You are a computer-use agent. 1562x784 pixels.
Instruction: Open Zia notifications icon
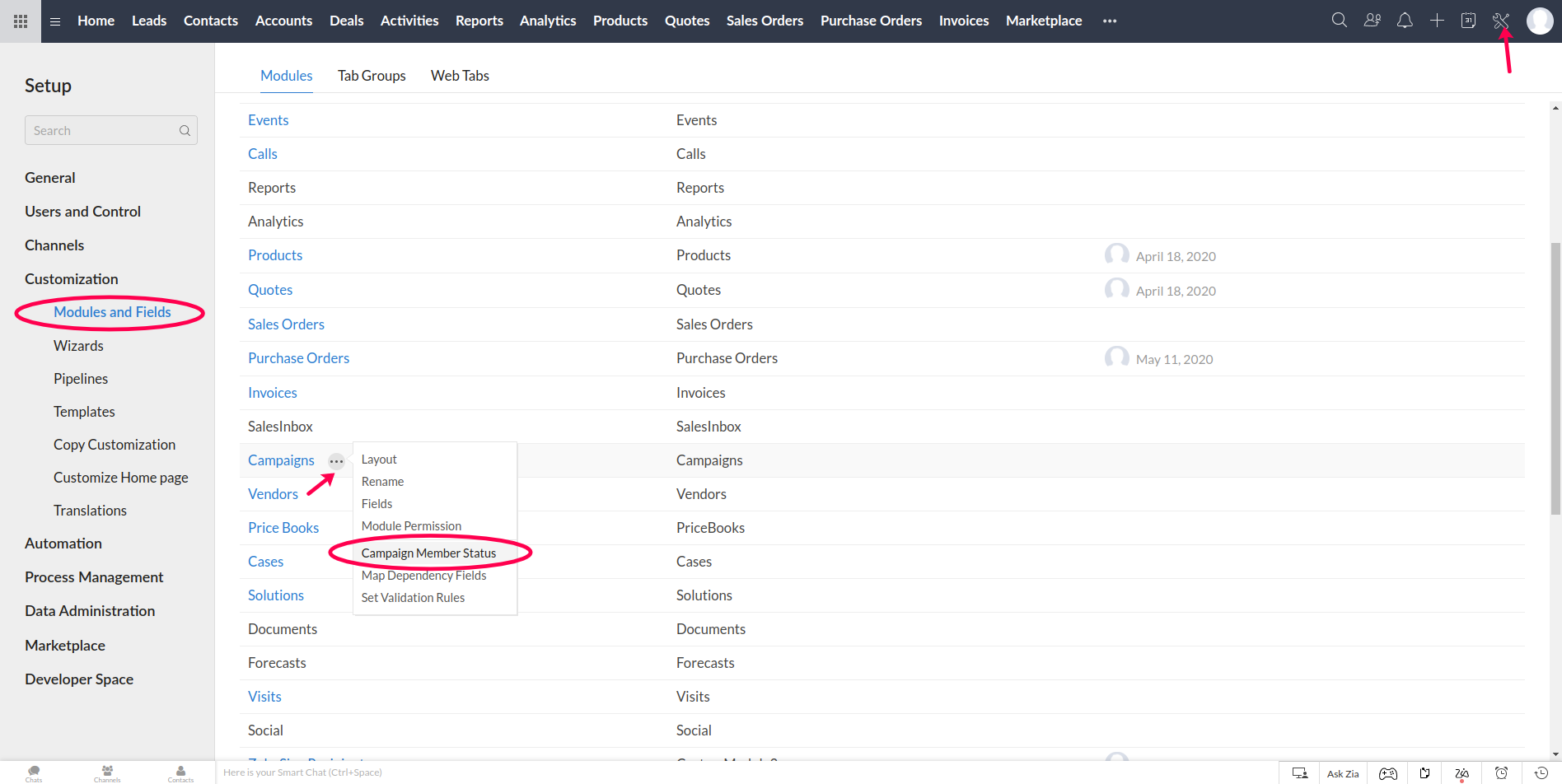[x=1461, y=773]
